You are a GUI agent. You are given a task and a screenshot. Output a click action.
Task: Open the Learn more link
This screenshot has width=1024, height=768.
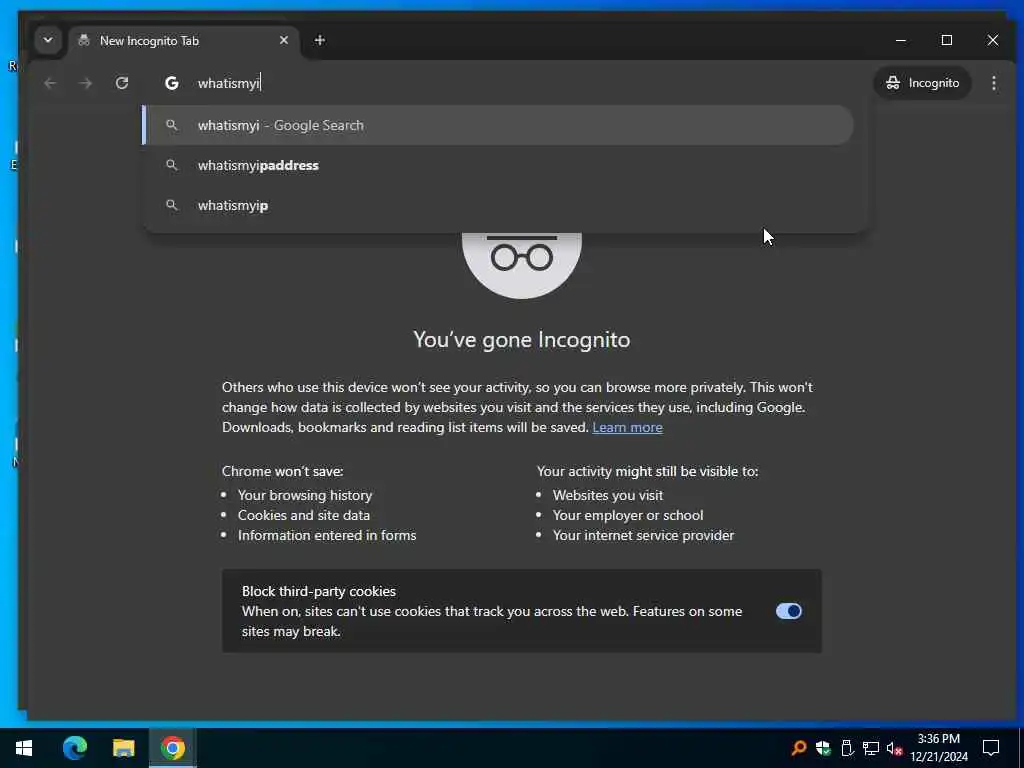(627, 427)
